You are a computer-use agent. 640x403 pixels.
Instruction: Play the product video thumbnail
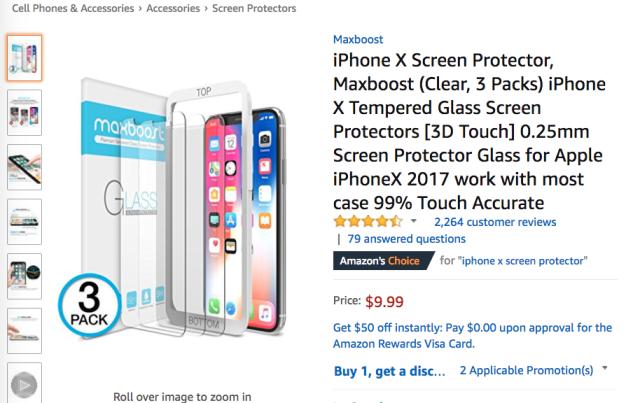(x=24, y=384)
